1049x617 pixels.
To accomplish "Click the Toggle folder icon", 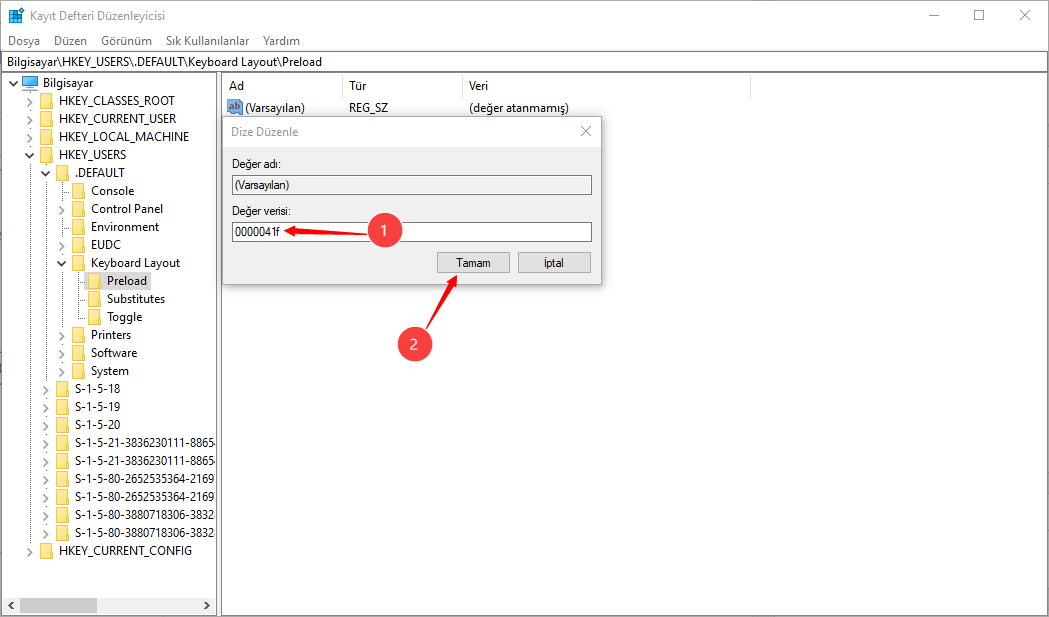I will [94, 317].
